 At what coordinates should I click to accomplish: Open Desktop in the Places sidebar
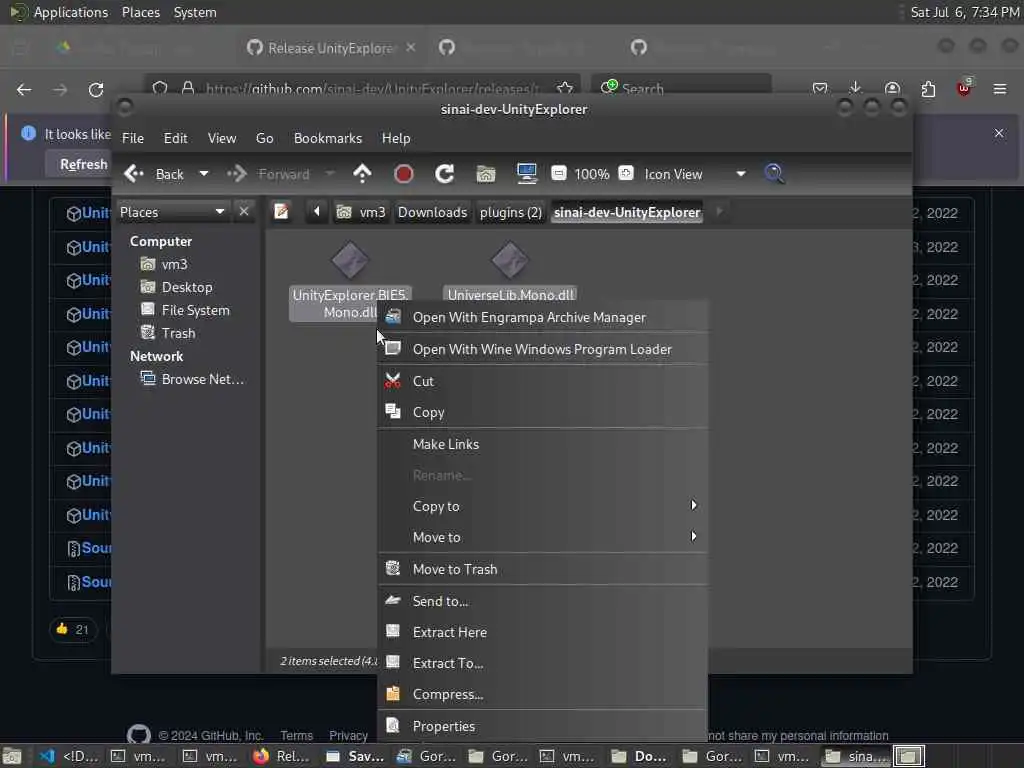click(187, 287)
